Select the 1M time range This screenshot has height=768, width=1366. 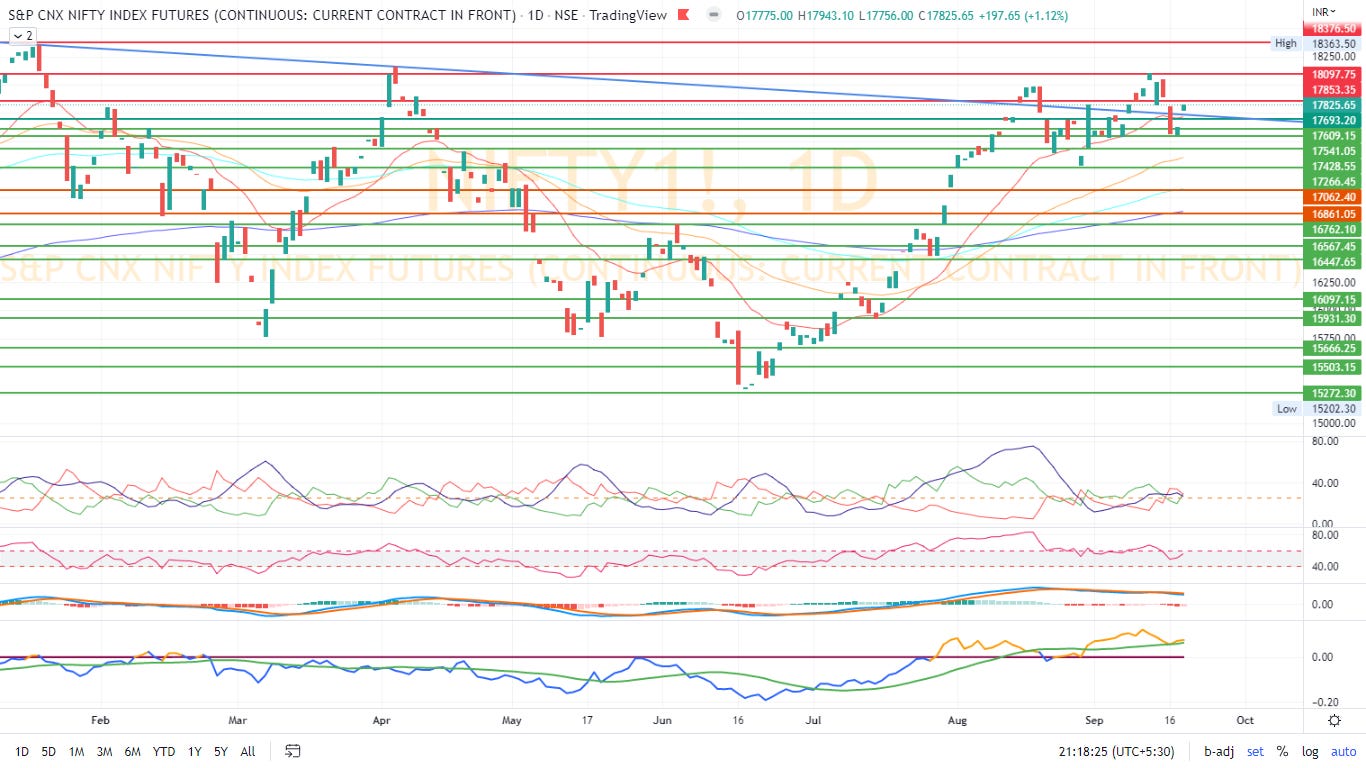point(76,751)
